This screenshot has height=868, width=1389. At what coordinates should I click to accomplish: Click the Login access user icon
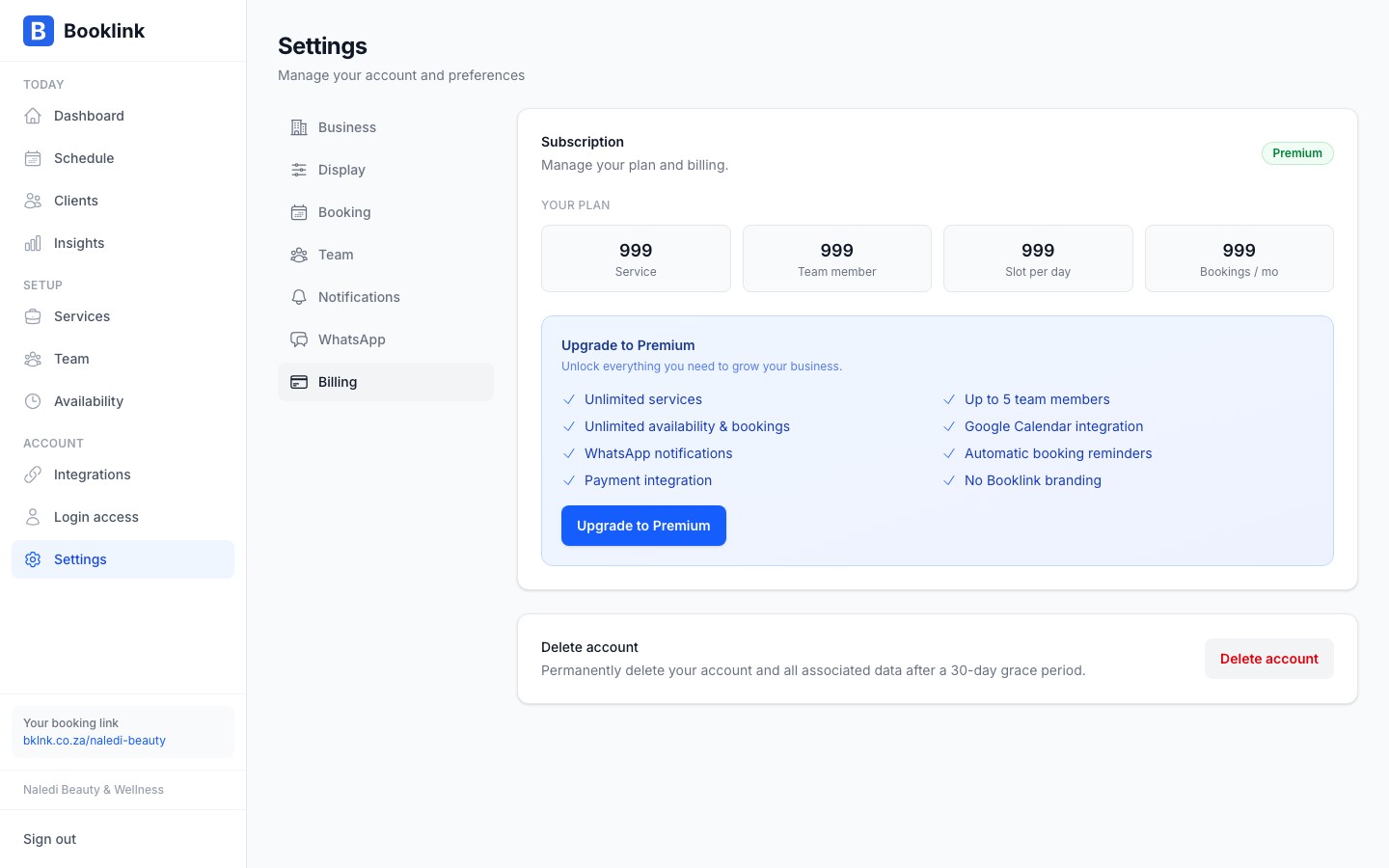(x=33, y=517)
